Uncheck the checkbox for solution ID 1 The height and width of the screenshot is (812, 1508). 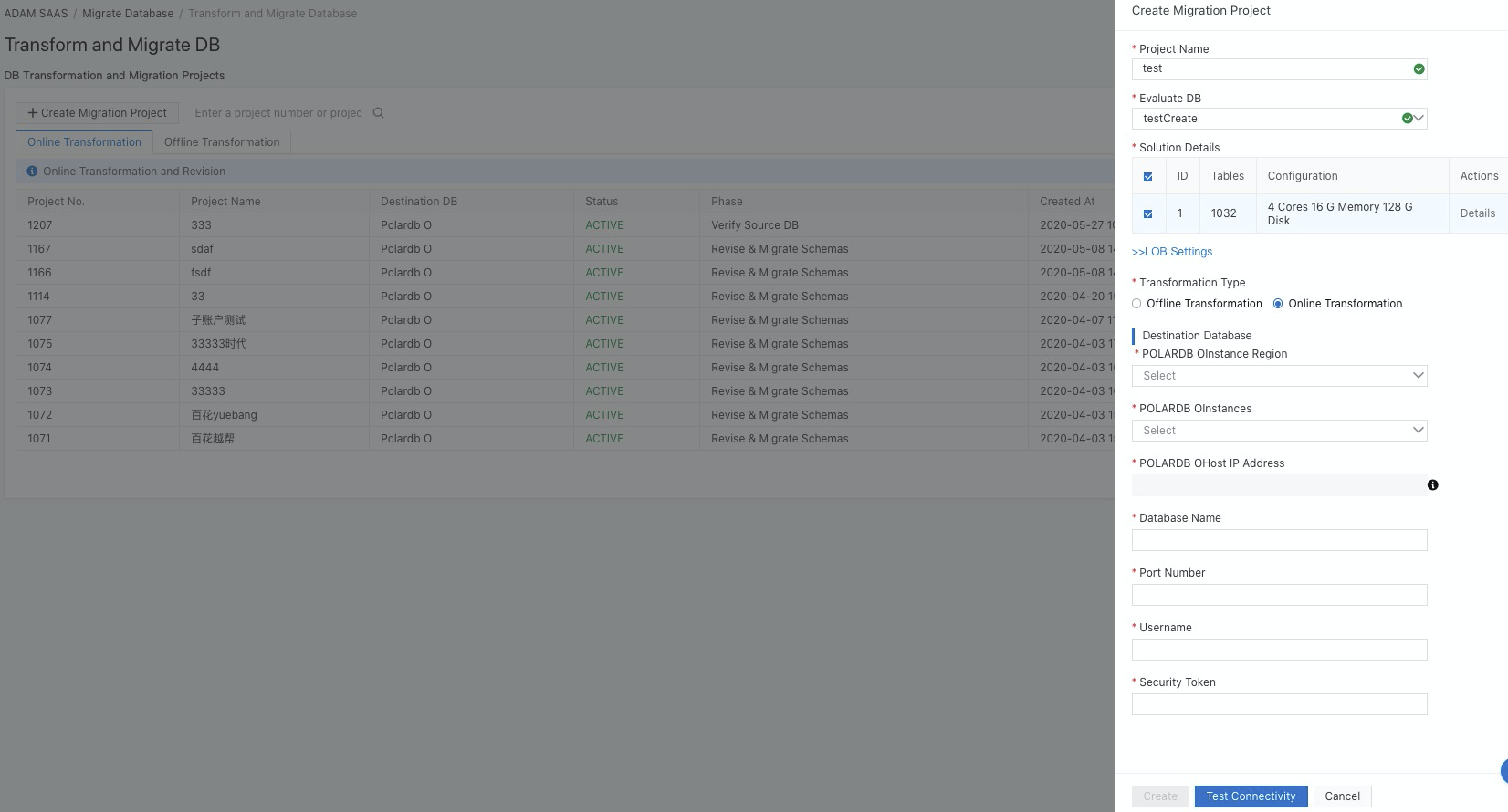(1147, 213)
